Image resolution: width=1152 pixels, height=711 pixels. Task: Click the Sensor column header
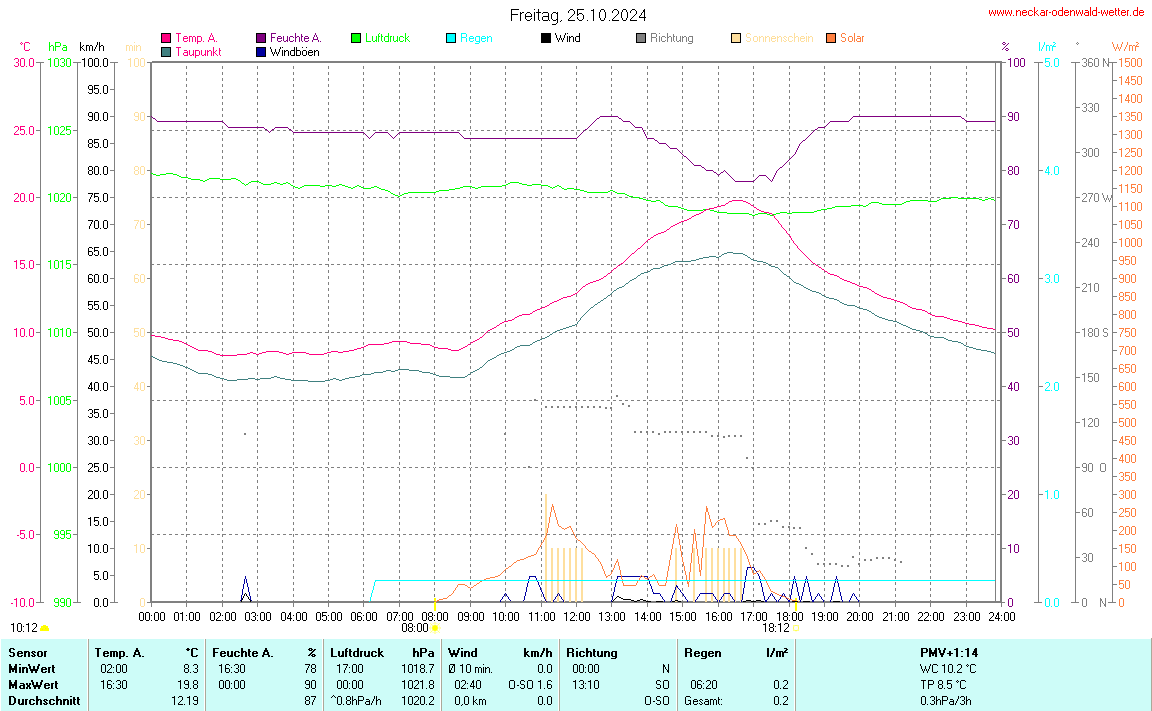(x=27, y=653)
